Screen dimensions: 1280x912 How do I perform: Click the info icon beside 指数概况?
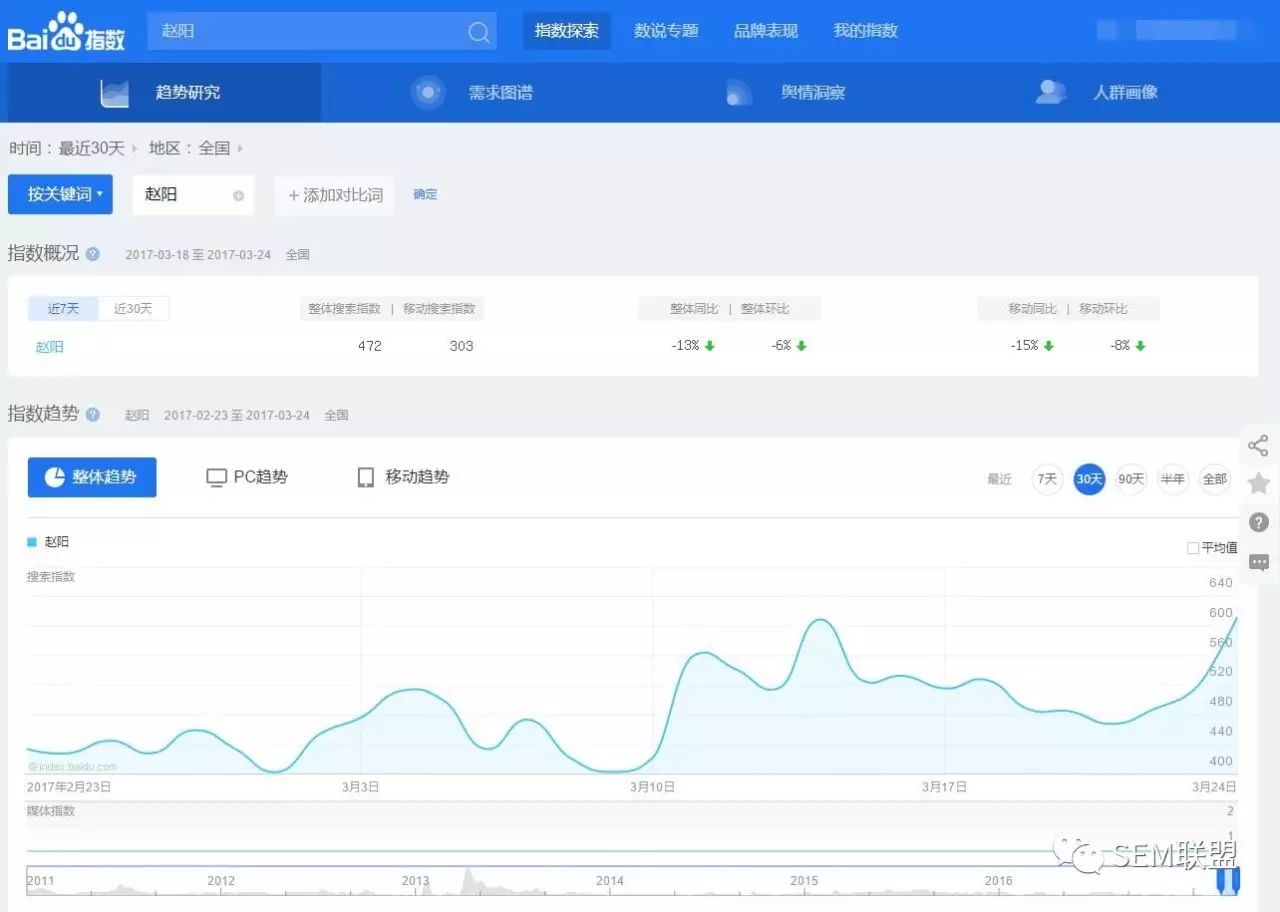[x=93, y=254]
